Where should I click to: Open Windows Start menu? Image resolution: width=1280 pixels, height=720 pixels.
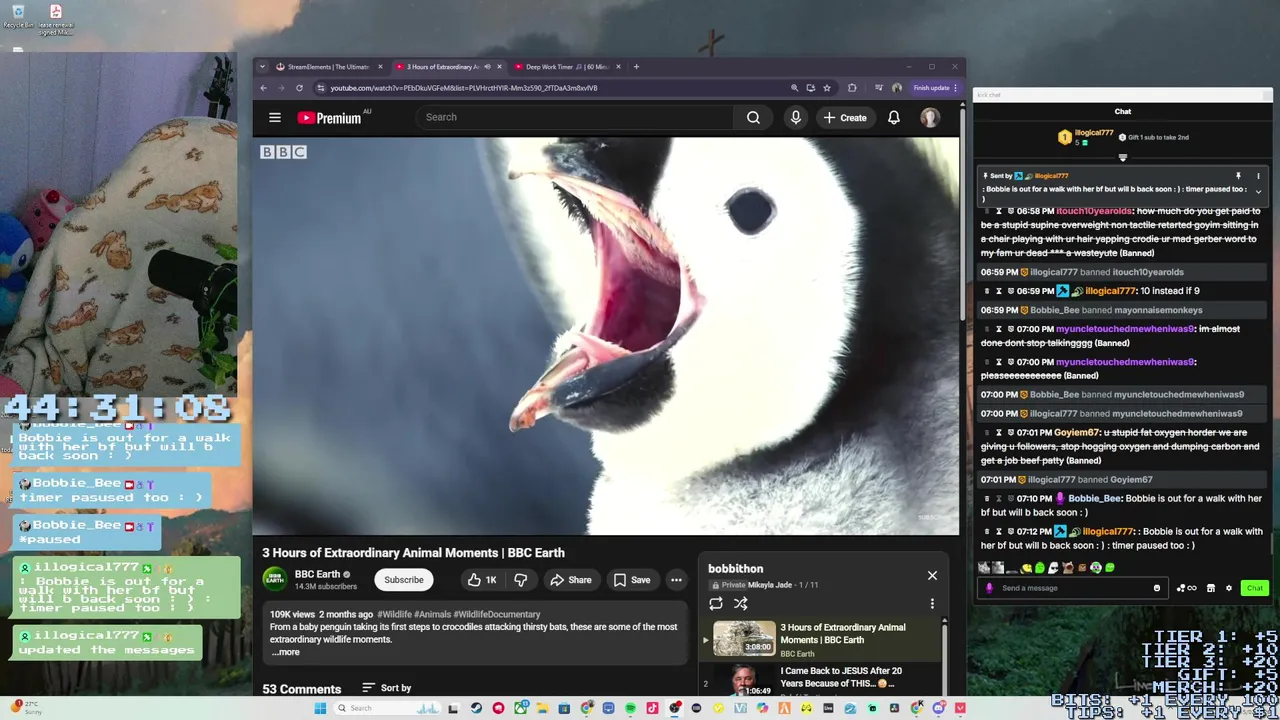320,708
